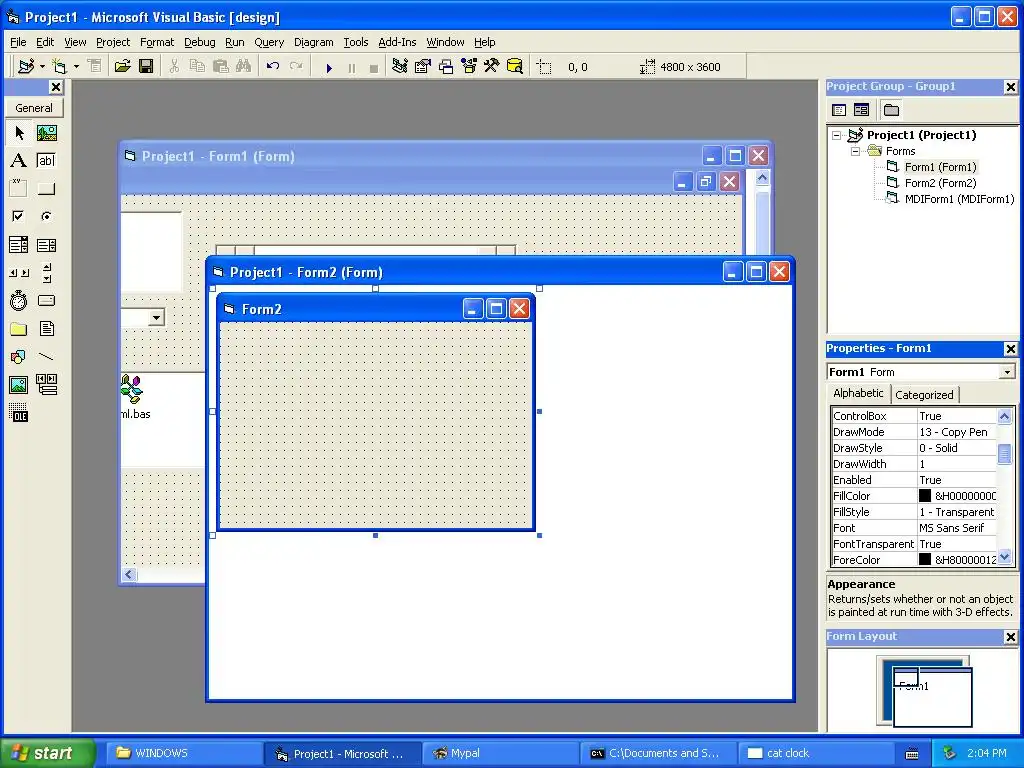Select the OptionButton control tool
This screenshot has width=1024, height=768.
(x=46, y=216)
